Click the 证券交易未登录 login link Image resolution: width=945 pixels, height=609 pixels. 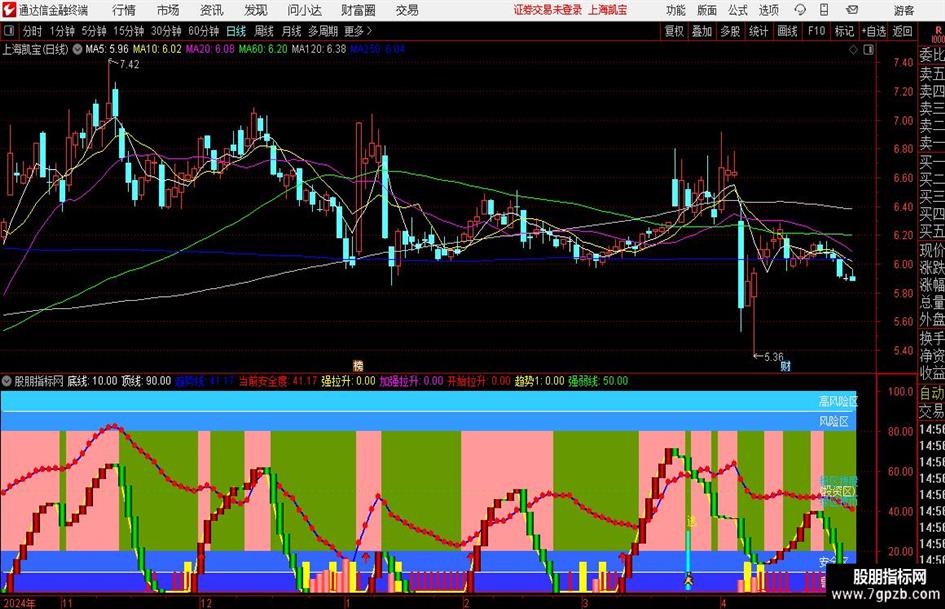548,10
